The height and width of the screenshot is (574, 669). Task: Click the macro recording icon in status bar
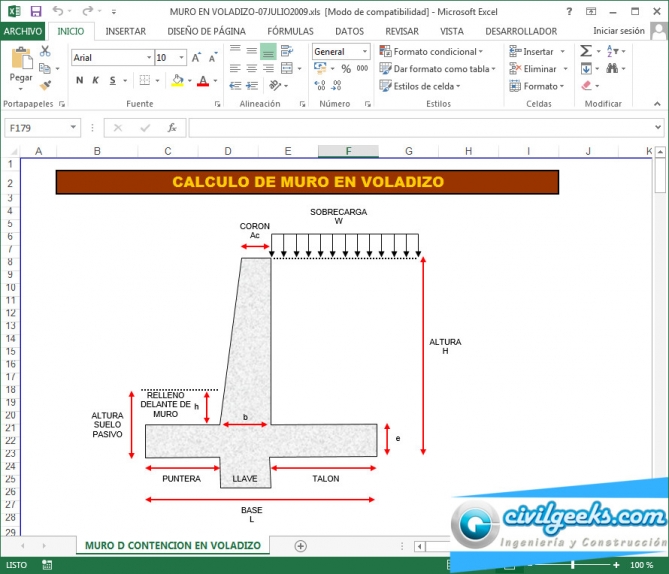[46, 565]
